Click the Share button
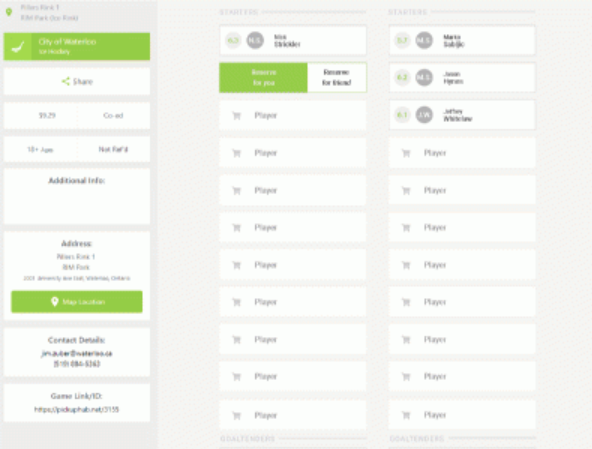 click(x=77, y=81)
